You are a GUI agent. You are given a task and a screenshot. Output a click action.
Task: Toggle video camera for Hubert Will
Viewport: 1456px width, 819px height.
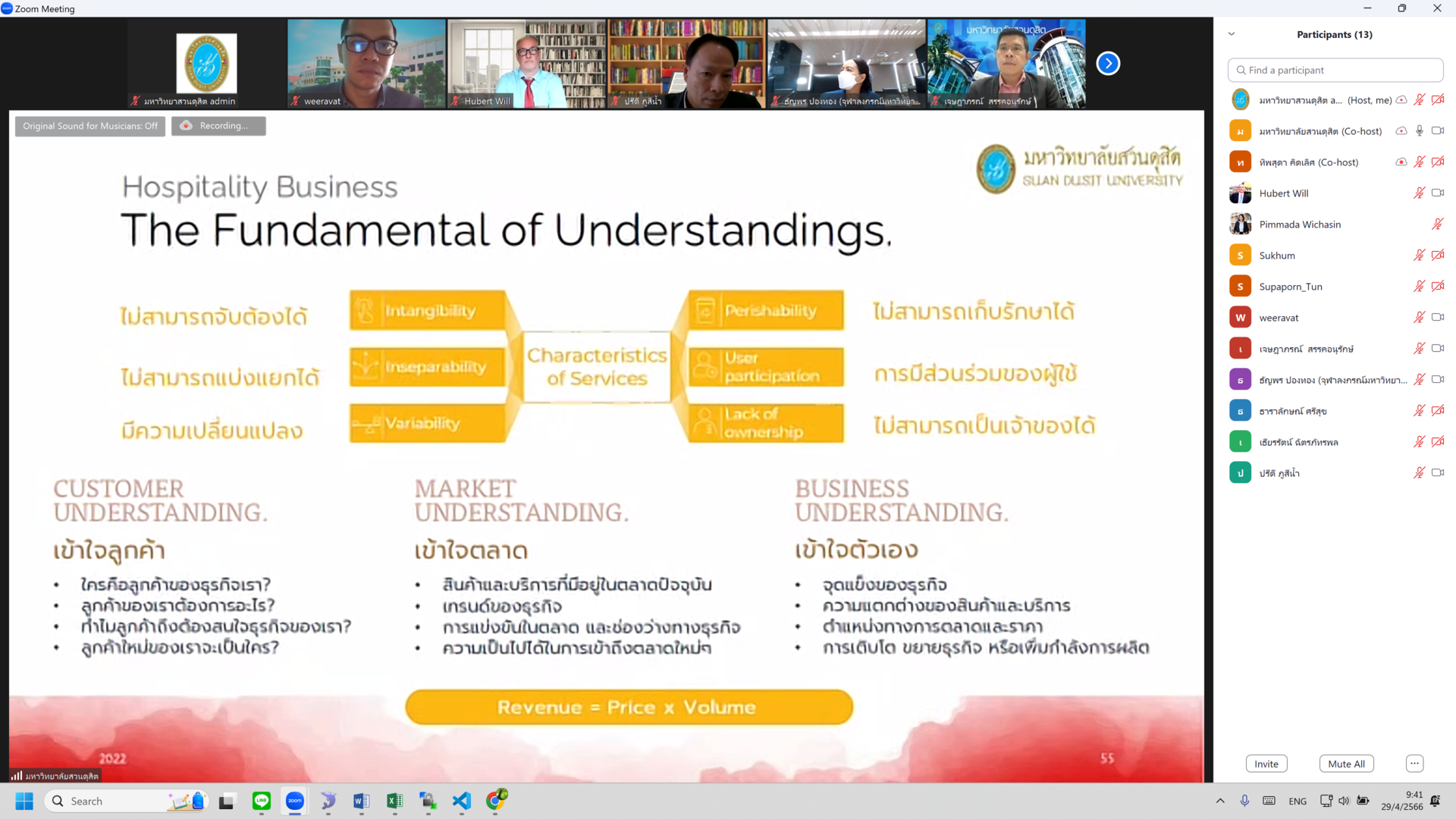coord(1437,193)
